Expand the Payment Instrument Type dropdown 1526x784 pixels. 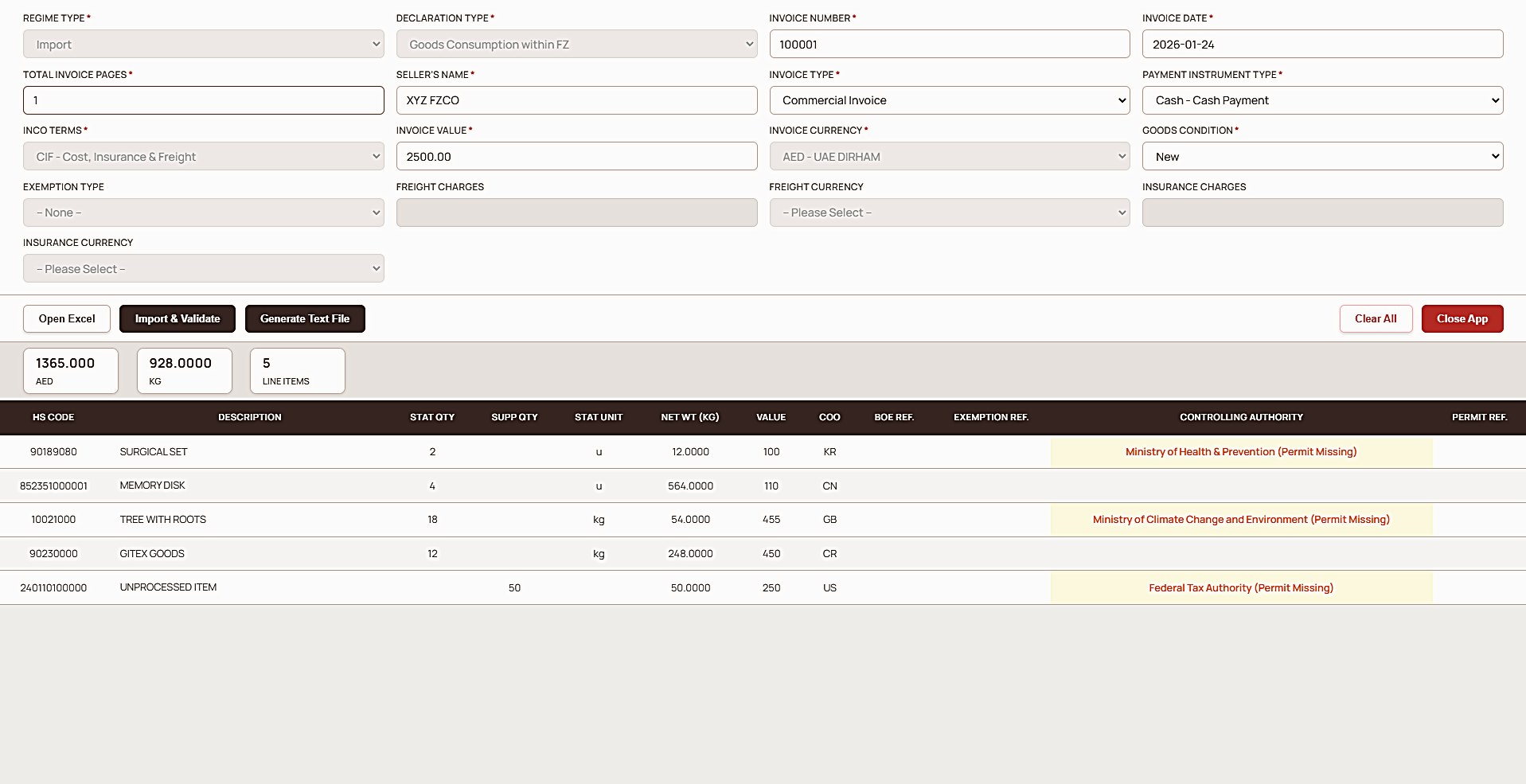click(x=1321, y=100)
